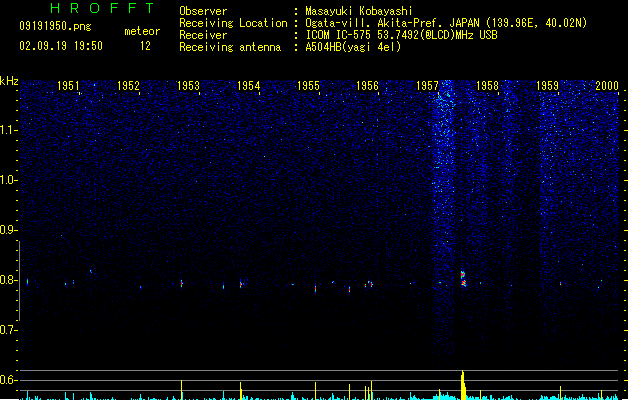Click the Observer field label

click(203, 11)
